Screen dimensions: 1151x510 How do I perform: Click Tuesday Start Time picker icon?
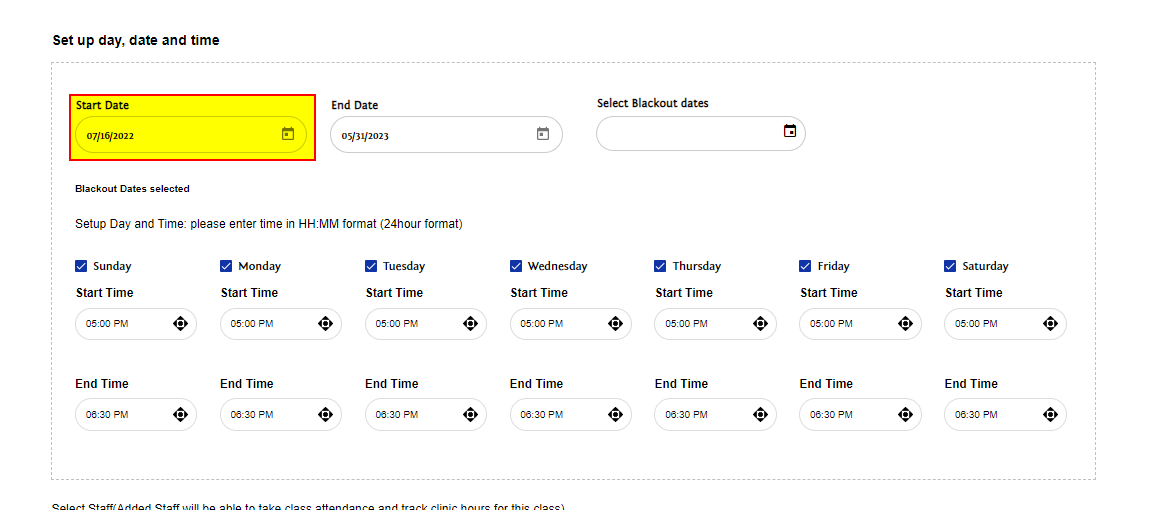point(470,323)
